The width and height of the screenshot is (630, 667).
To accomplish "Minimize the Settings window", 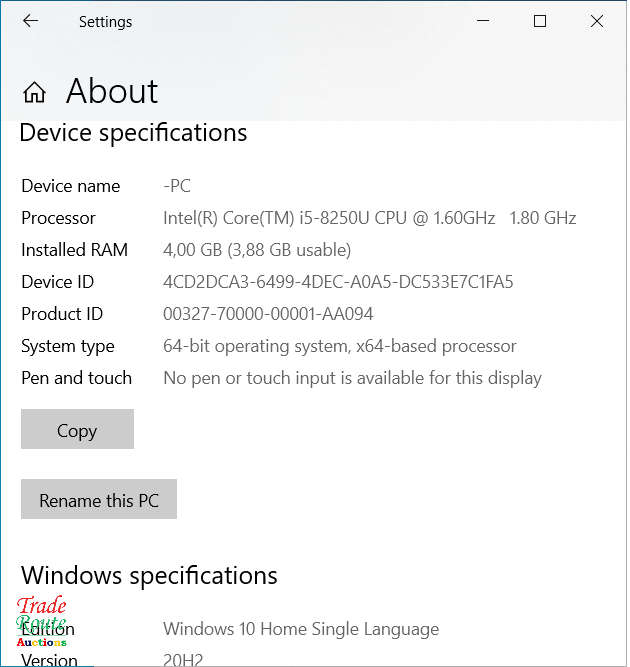I will (x=483, y=20).
